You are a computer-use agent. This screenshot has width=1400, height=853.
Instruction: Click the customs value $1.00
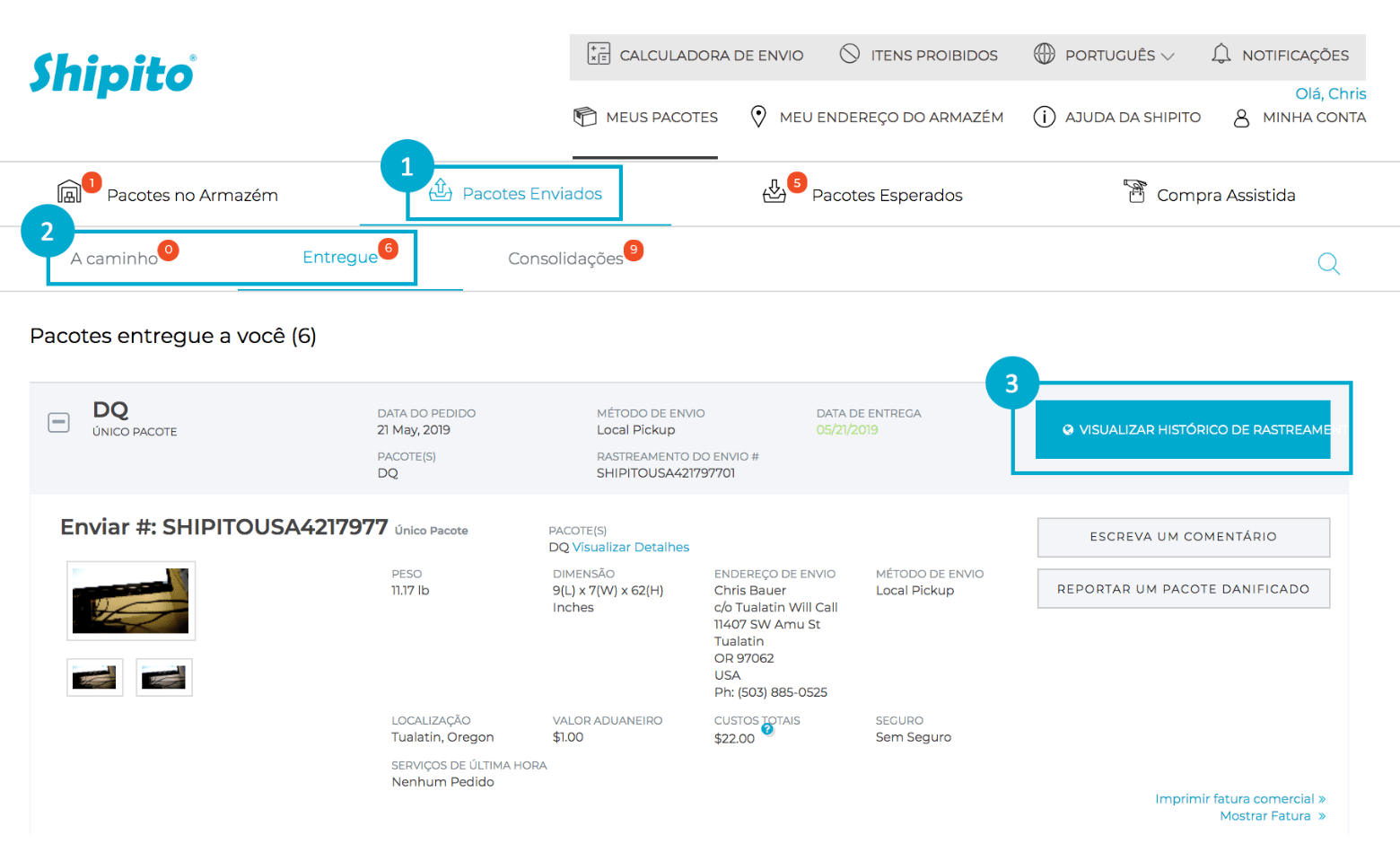[568, 737]
